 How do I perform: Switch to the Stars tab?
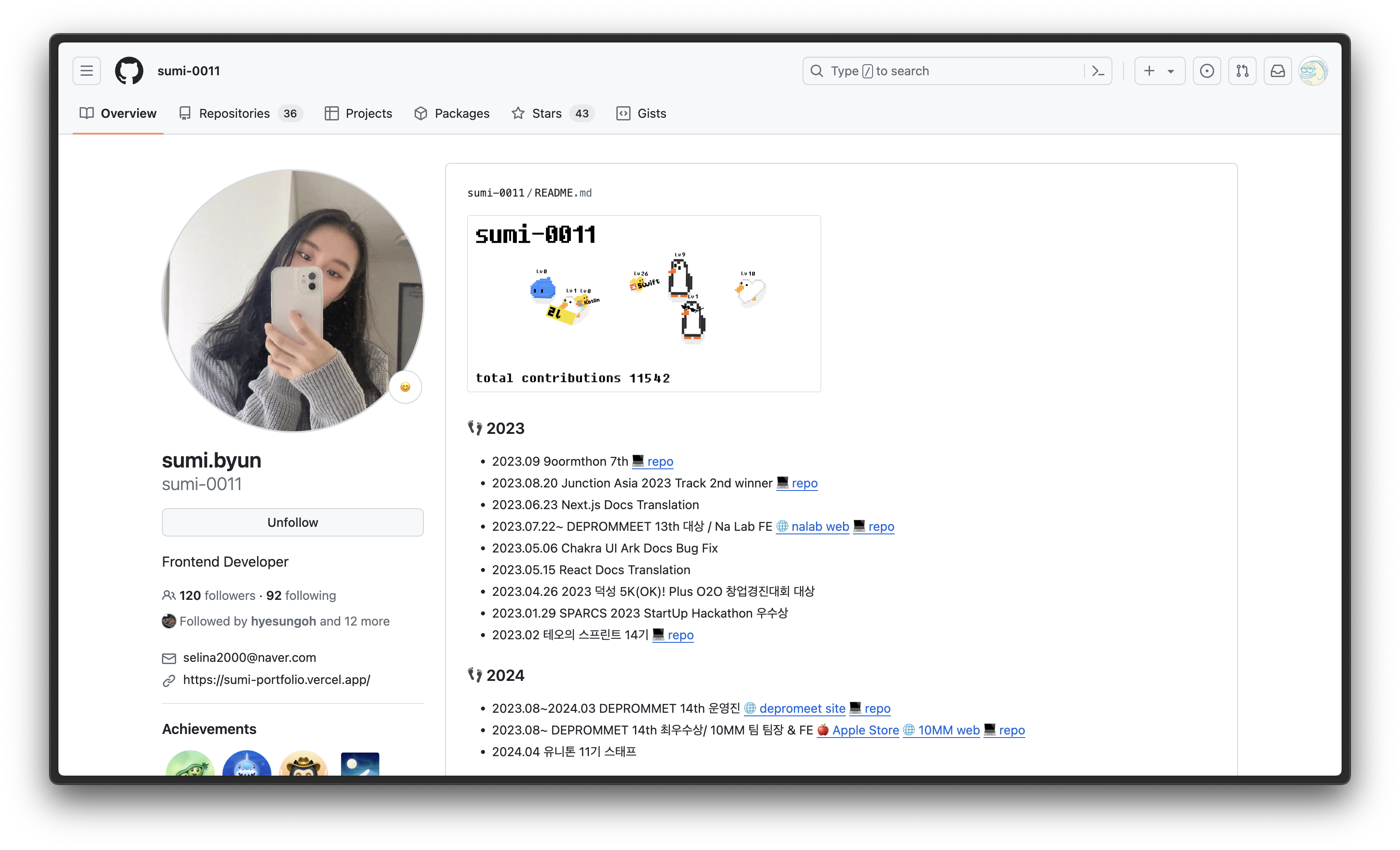click(553, 113)
